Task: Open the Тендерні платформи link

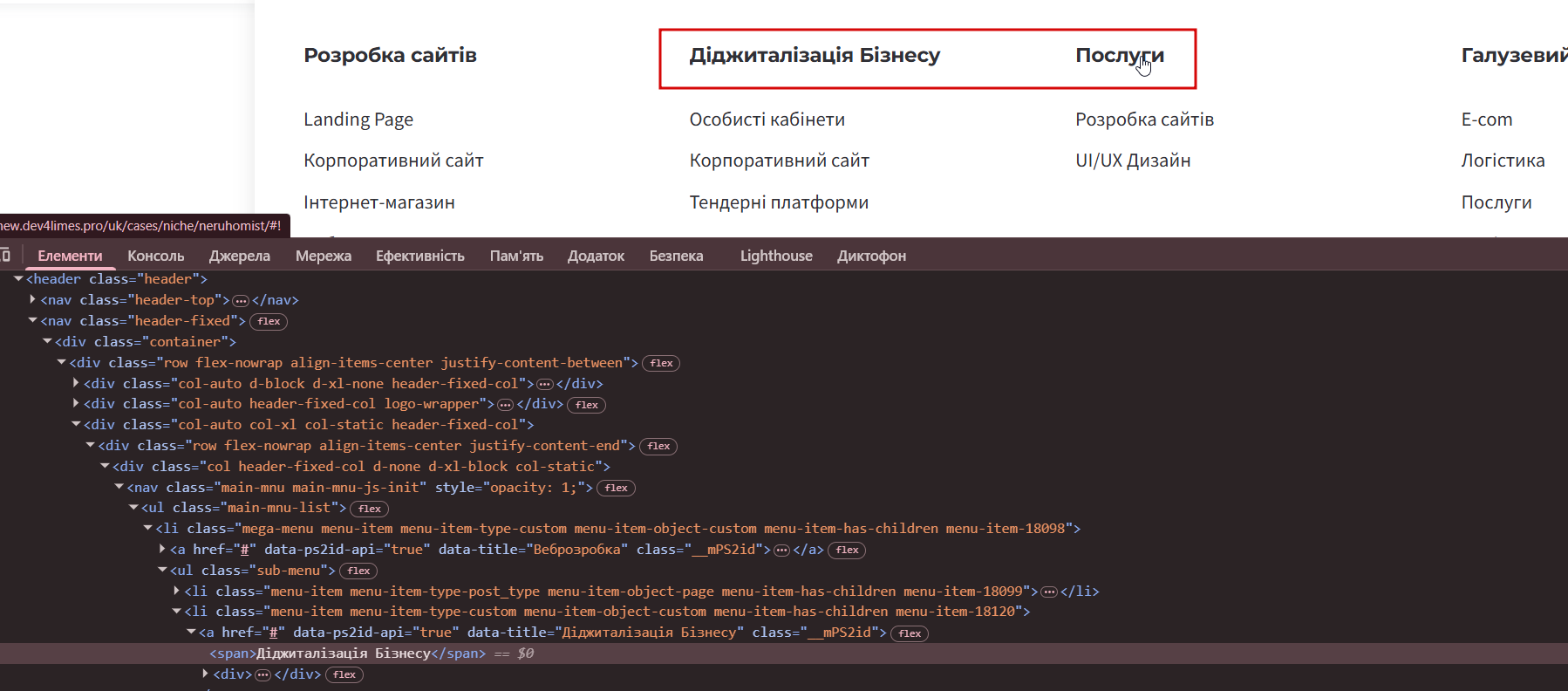Action: [779, 202]
